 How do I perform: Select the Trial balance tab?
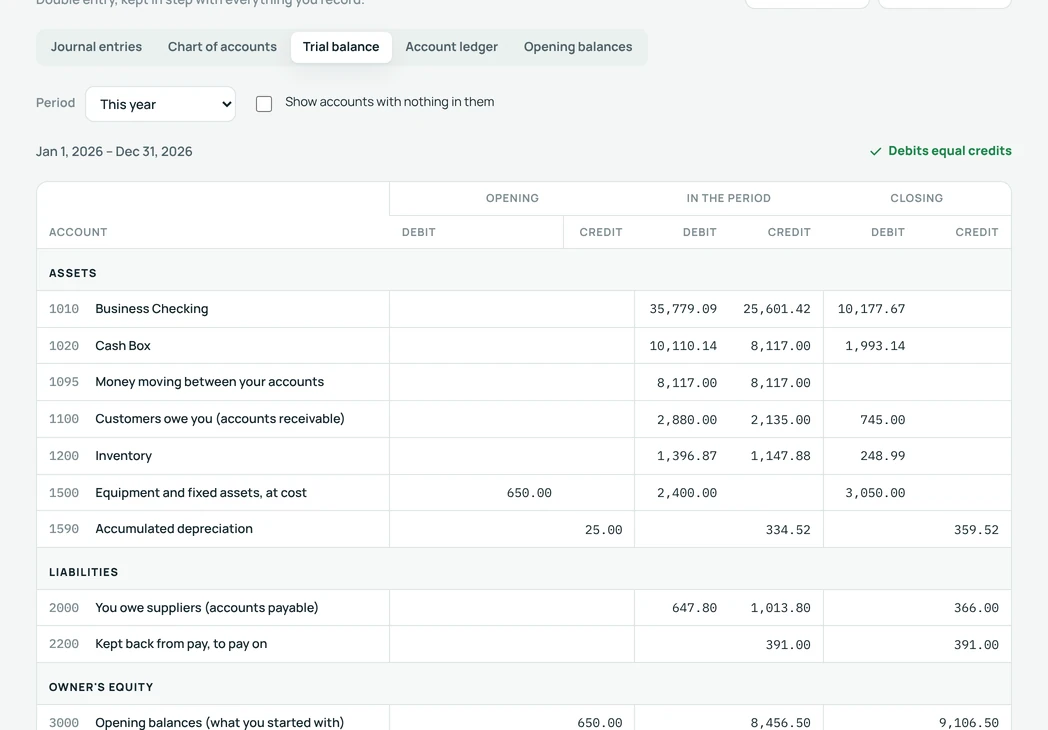[x=341, y=47]
